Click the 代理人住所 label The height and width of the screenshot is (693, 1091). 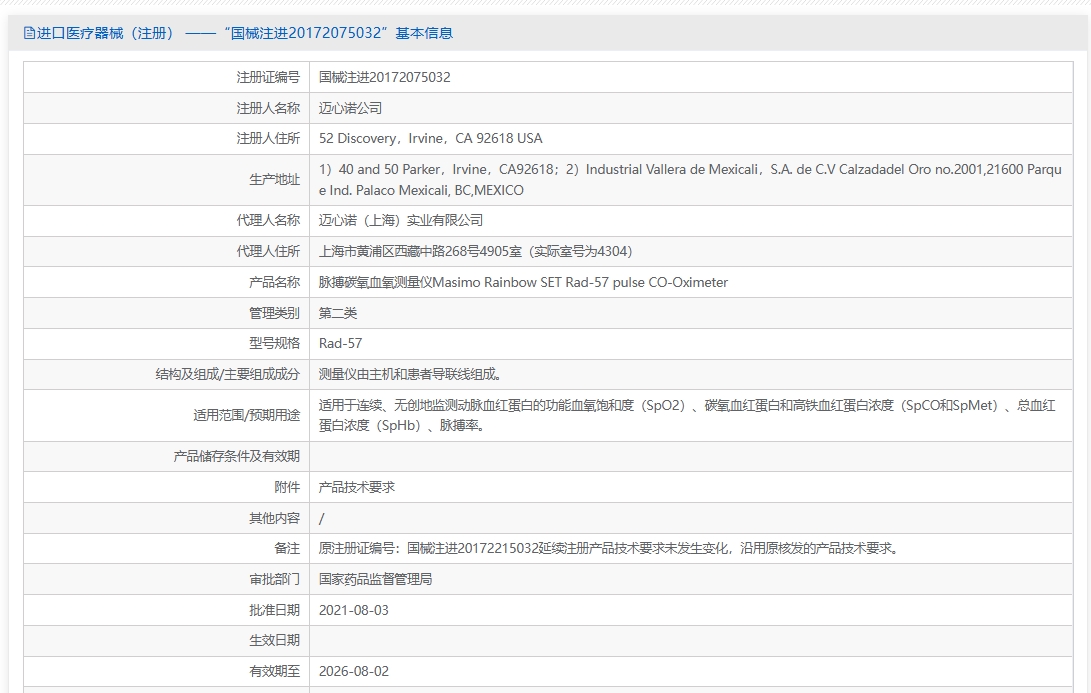pos(268,251)
